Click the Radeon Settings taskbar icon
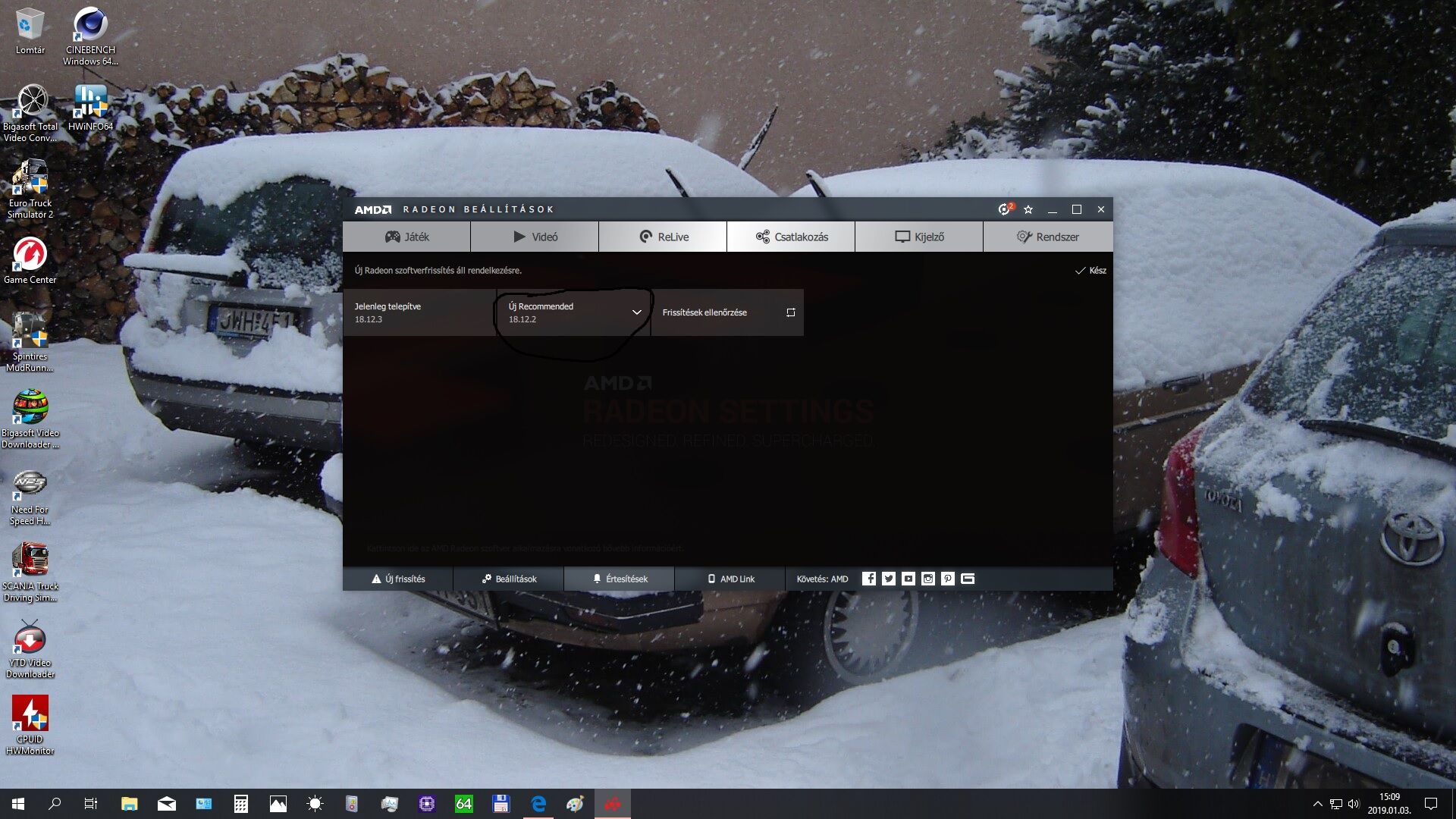The image size is (1456, 819). coord(613,804)
